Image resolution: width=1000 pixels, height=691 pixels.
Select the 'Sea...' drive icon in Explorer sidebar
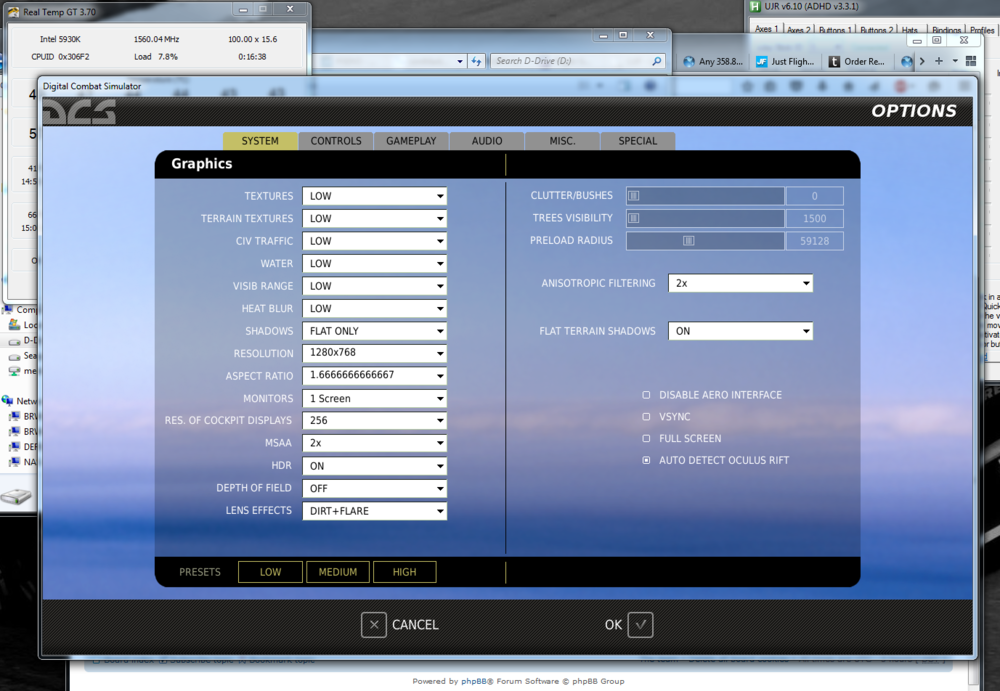(14, 356)
